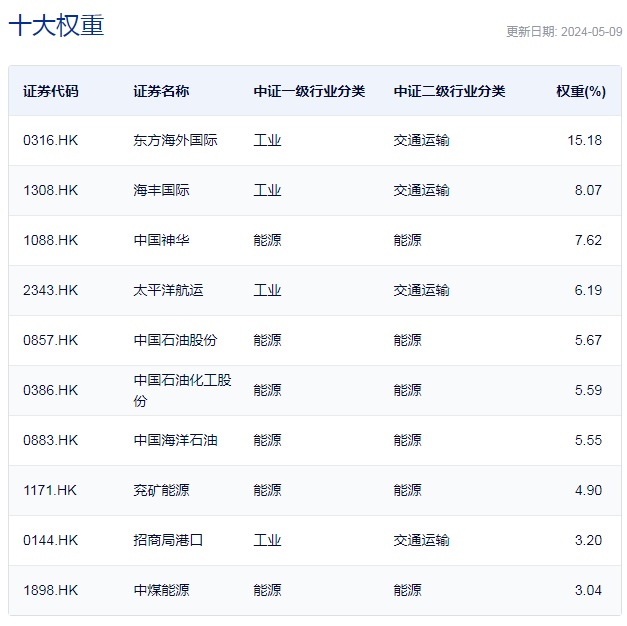Click second-level 能源 in the 1088.HK row
627x626 pixels.
407,240
